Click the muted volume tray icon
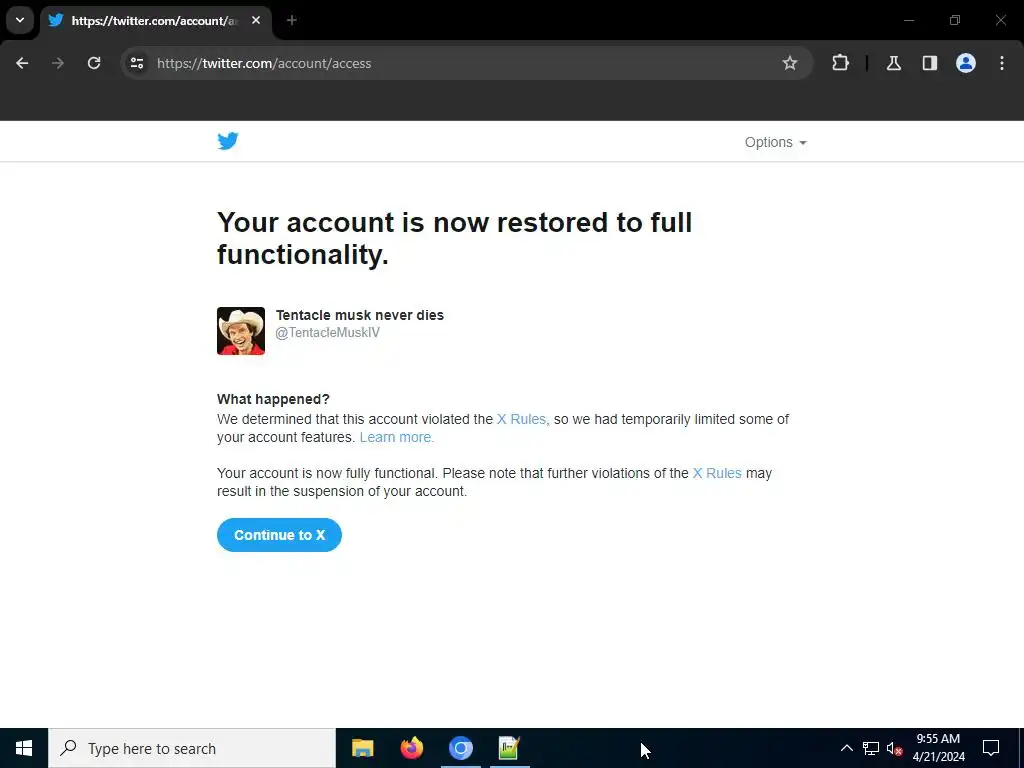This screenshot has width=1024, height=768. [895, 748]
